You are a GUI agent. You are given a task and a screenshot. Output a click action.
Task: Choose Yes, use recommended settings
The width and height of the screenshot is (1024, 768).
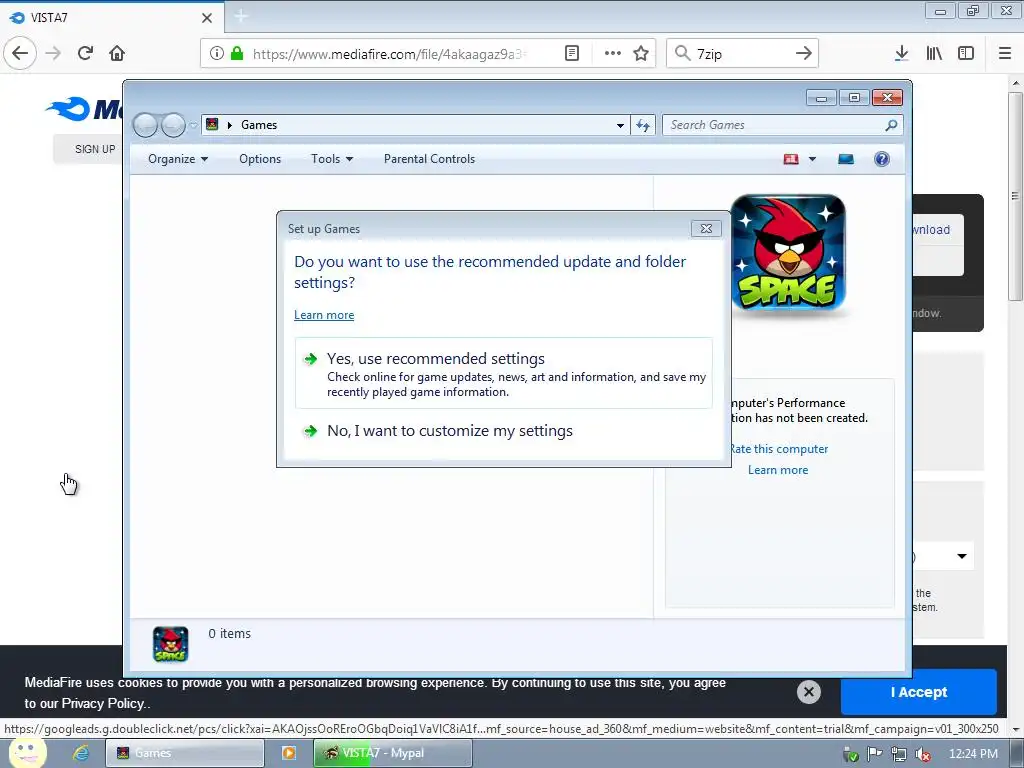pyautogui.click(x=504, y=374)
